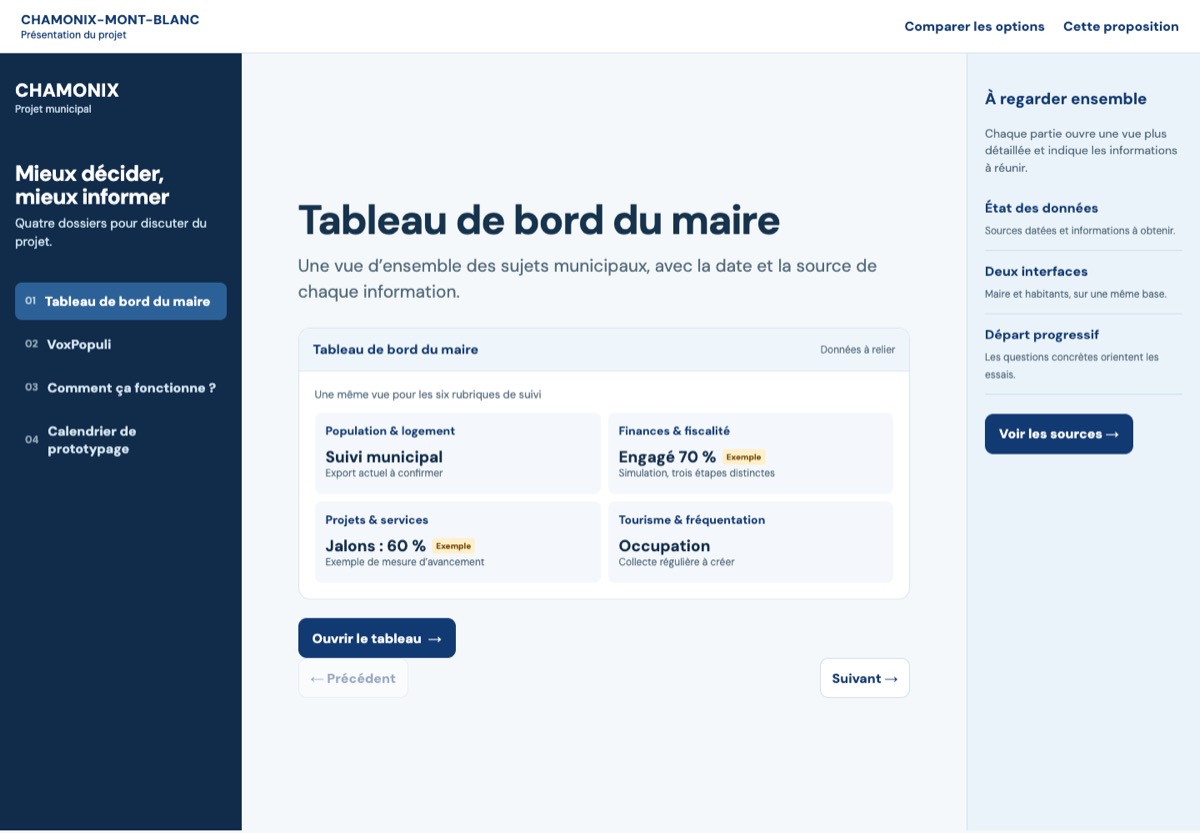Screen dimensions: 1200x833
Task: Click Simulation, trois étapes distinctes text
Action: coord(696,473)
